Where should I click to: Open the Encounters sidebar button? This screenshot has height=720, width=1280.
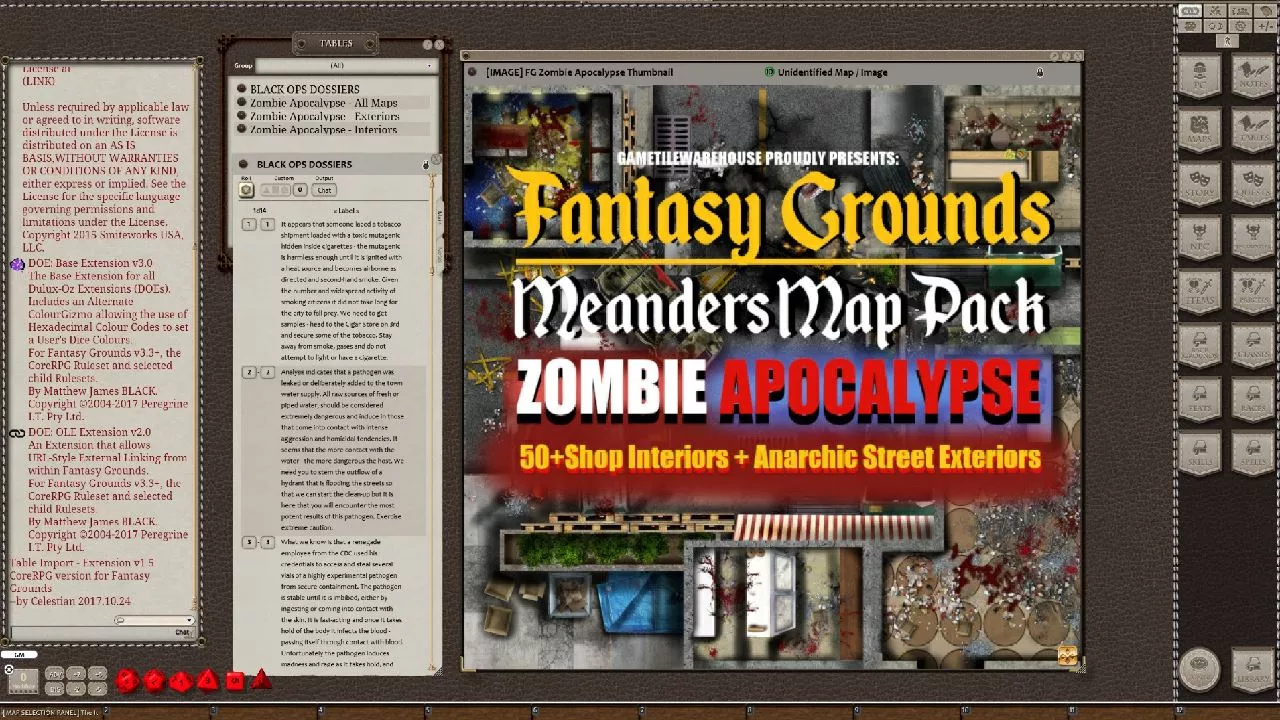coord(1251,239)
